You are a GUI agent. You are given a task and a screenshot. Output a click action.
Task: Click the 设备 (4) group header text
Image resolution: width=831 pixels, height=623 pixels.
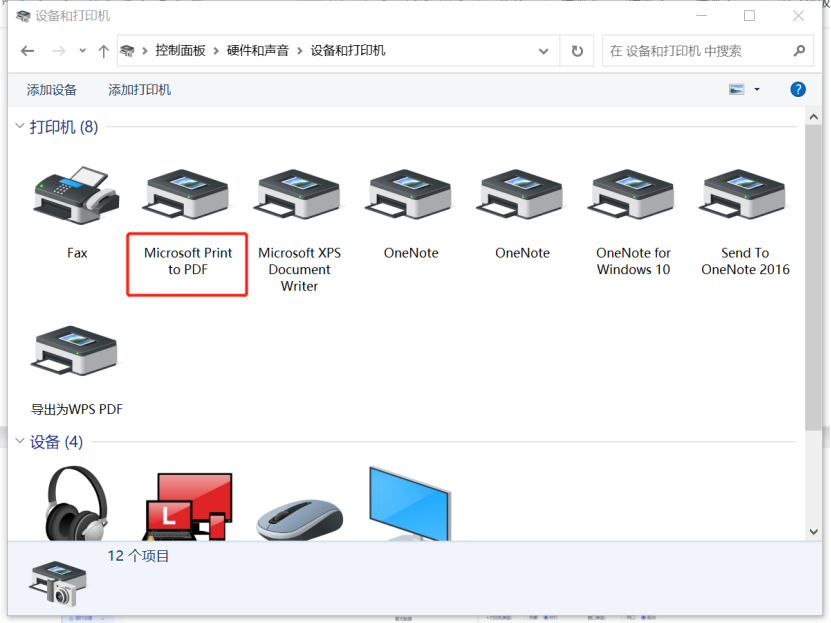pyautogui.click(x=56, y=442)
